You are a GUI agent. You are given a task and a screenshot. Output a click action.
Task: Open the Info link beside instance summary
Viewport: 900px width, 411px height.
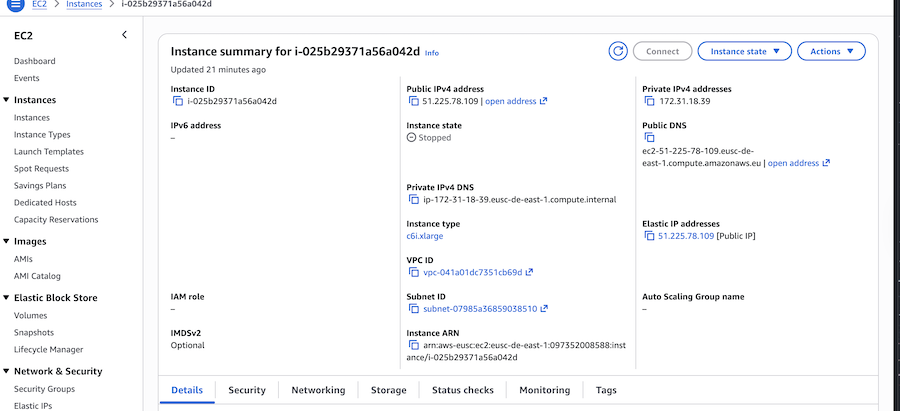[x=432, y=53]
